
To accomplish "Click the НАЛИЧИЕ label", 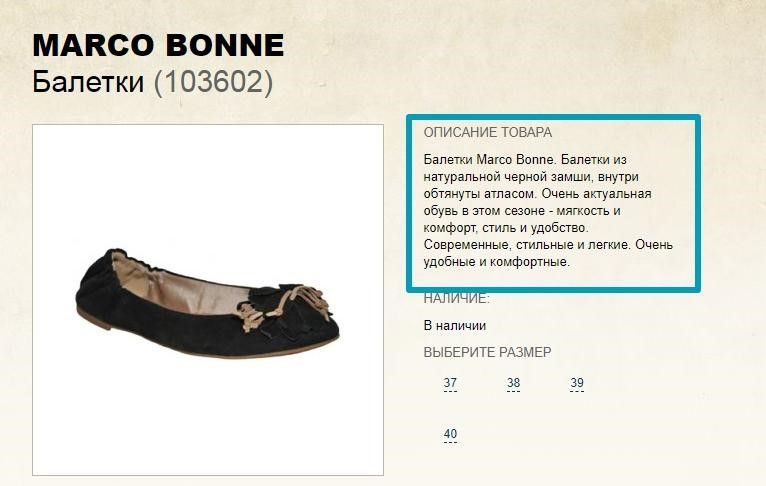I will point(456,298).
